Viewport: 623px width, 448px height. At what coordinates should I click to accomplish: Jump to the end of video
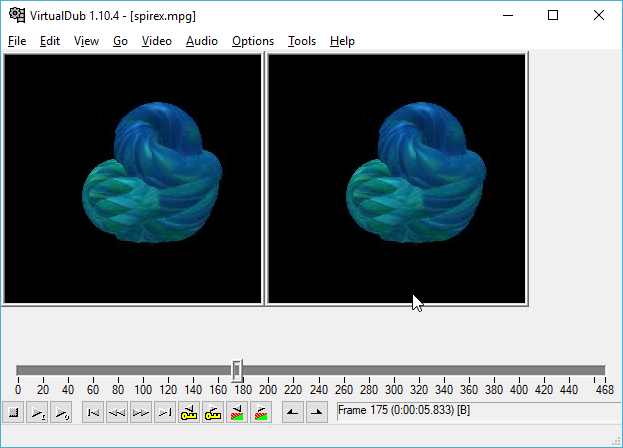(165, 412)
